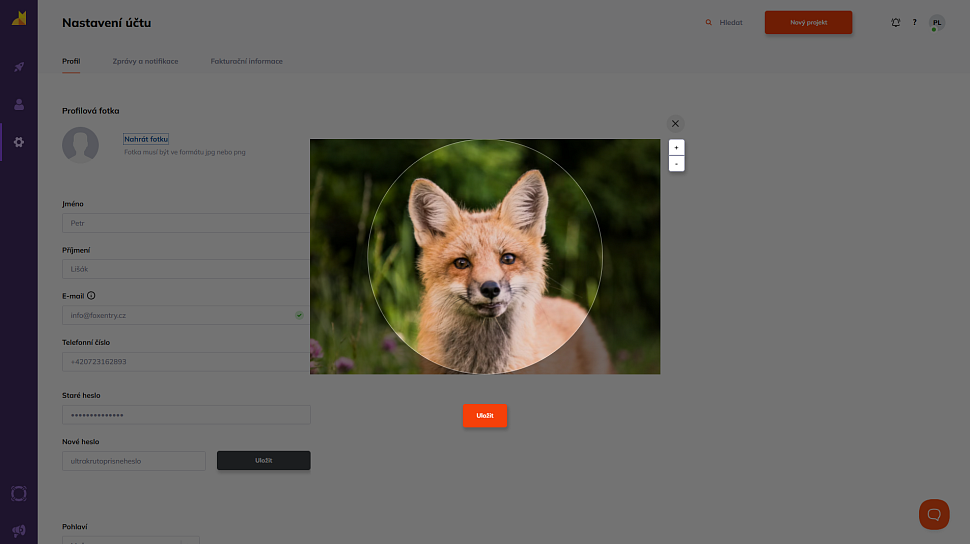Zoom in the photo with plus button
Screen dimensions: 970x544
[676, 147]
